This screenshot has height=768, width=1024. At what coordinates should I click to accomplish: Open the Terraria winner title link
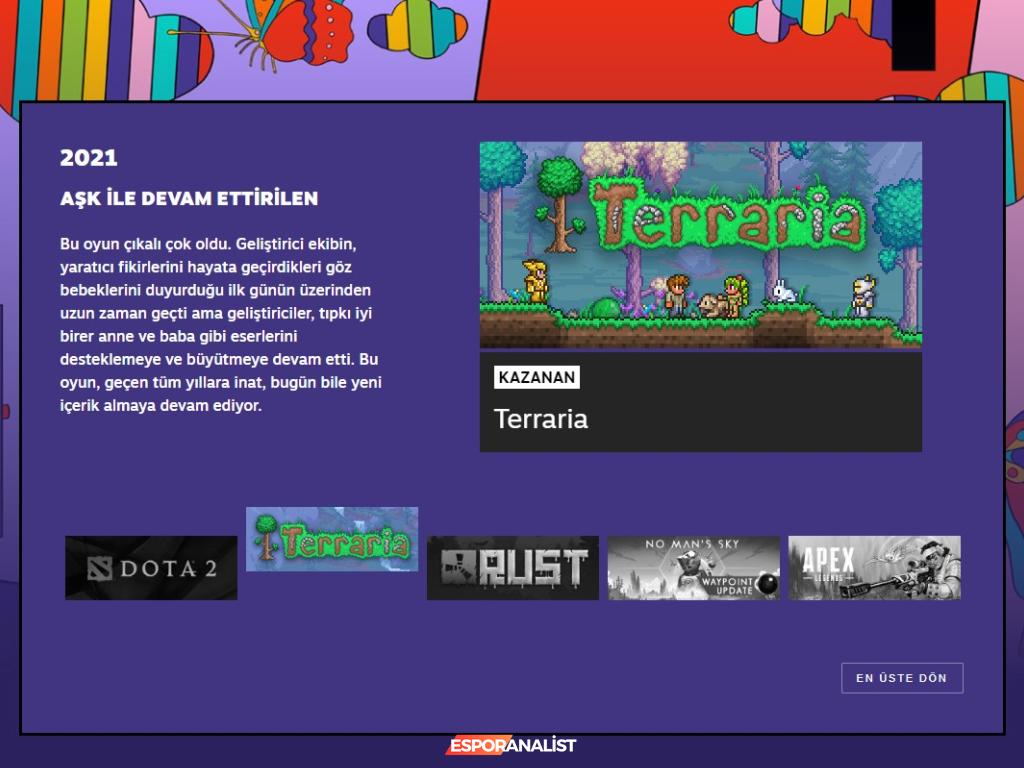coord(541,419)
